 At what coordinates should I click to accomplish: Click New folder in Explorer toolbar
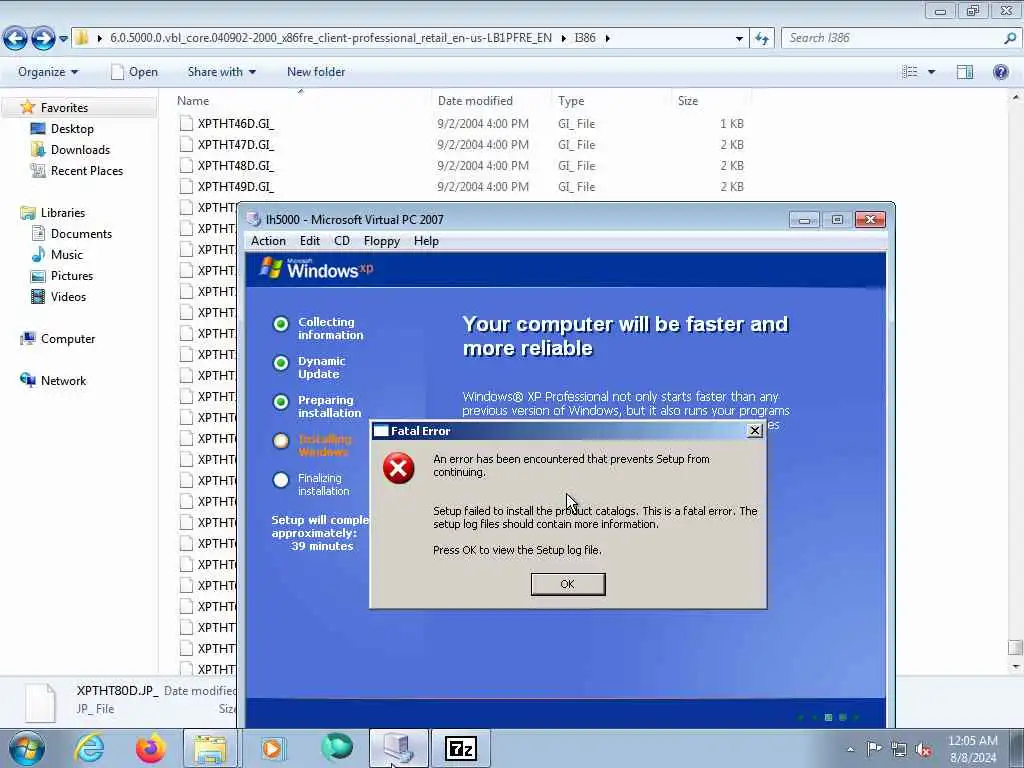click(316, 72)
